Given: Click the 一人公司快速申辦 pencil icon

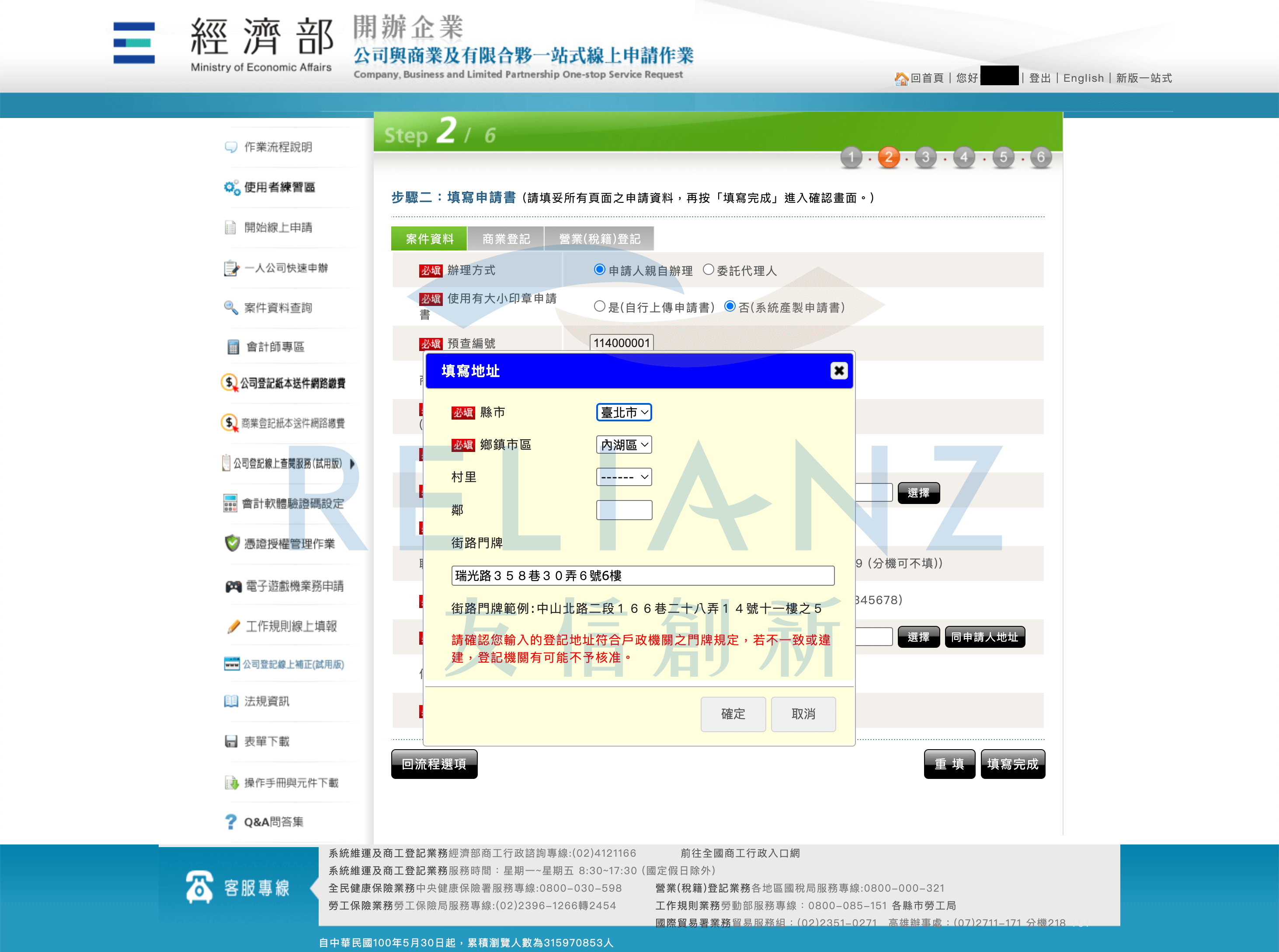Looking at the screenshot, I should coord(231,268).
